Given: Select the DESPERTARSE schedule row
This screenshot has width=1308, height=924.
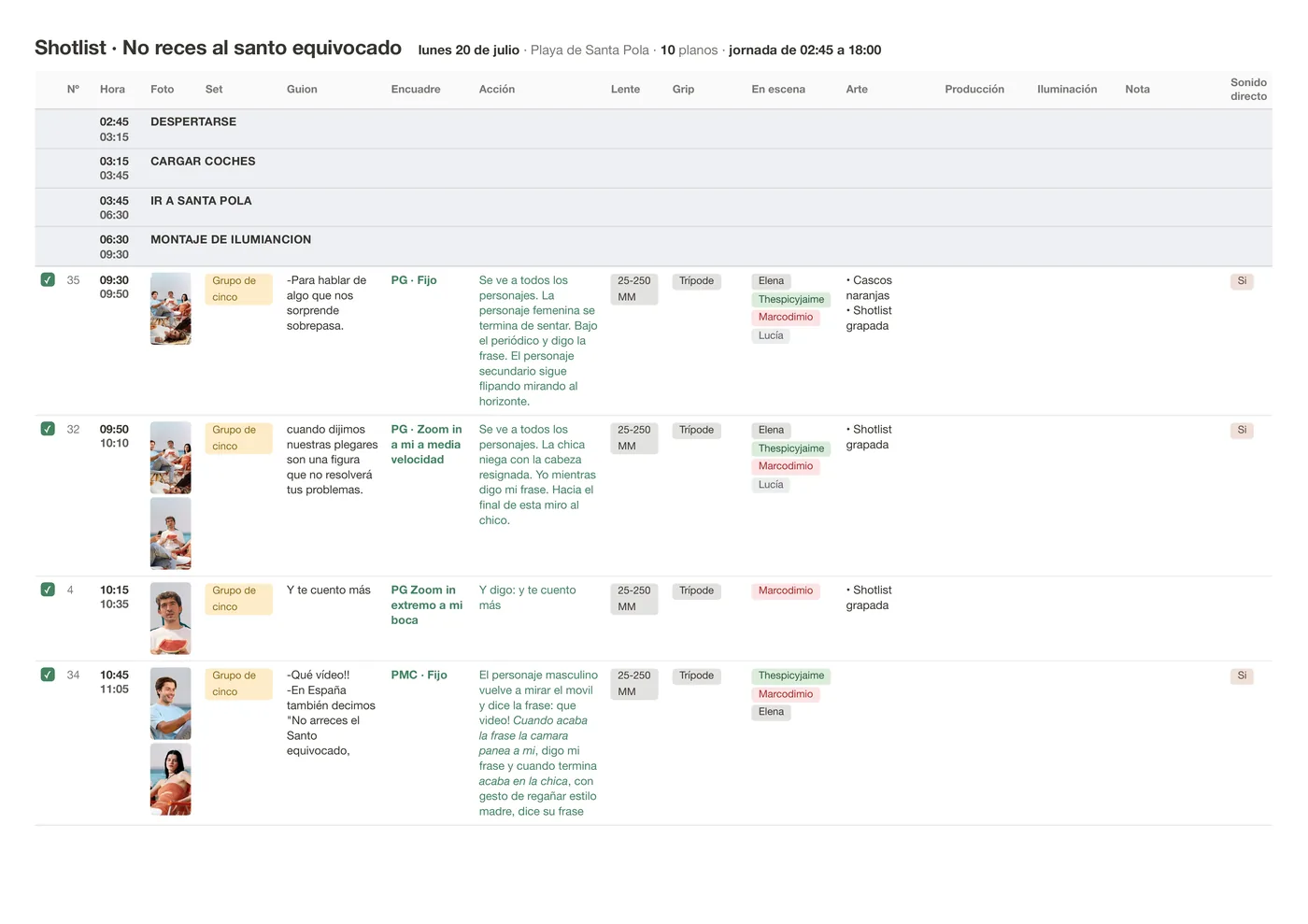Looking at the screenshot, I should 653,129.
